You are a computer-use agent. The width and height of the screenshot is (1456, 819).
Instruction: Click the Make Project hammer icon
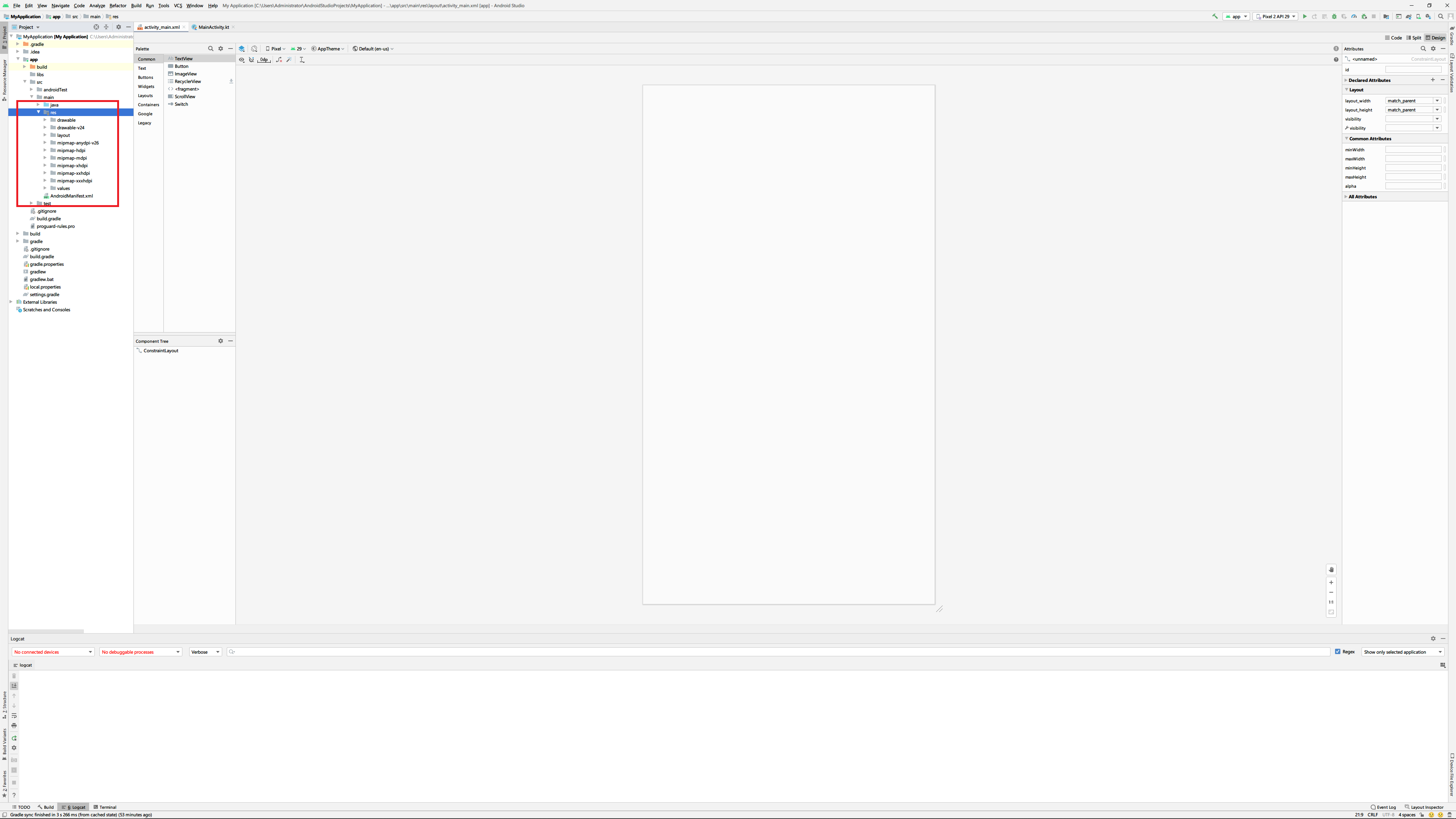(1215, 16)
